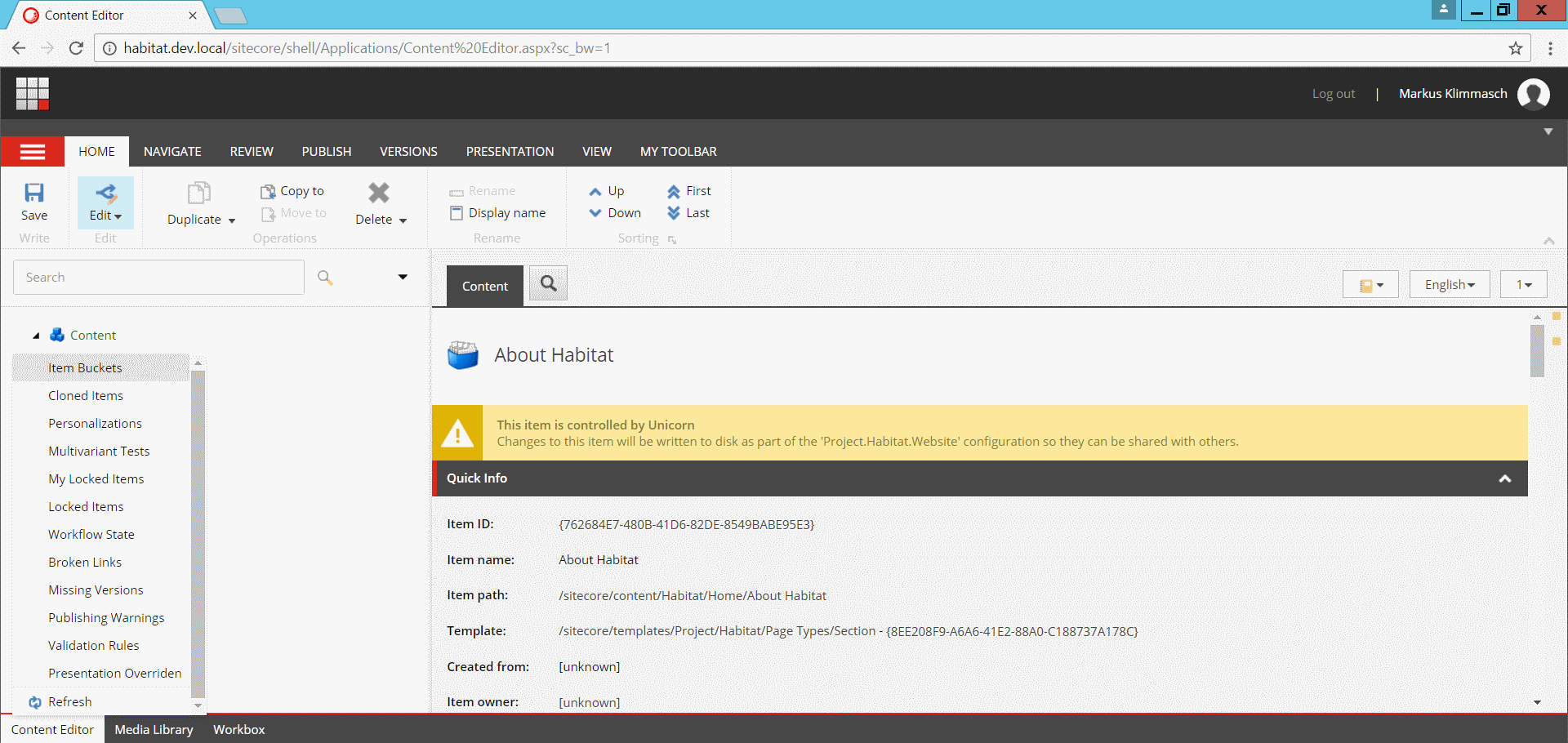Open the search tab next to Content
1568x743 pixels.
click(549, 283)
